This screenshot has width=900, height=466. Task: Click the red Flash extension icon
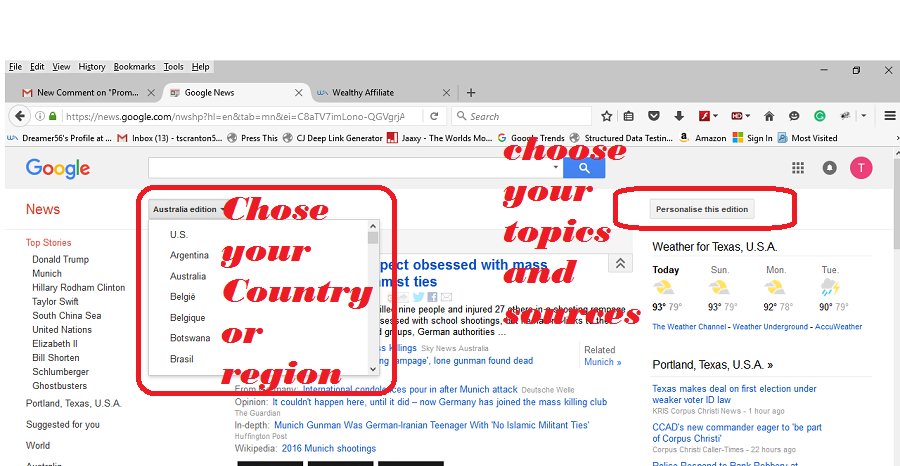point(704,116)
